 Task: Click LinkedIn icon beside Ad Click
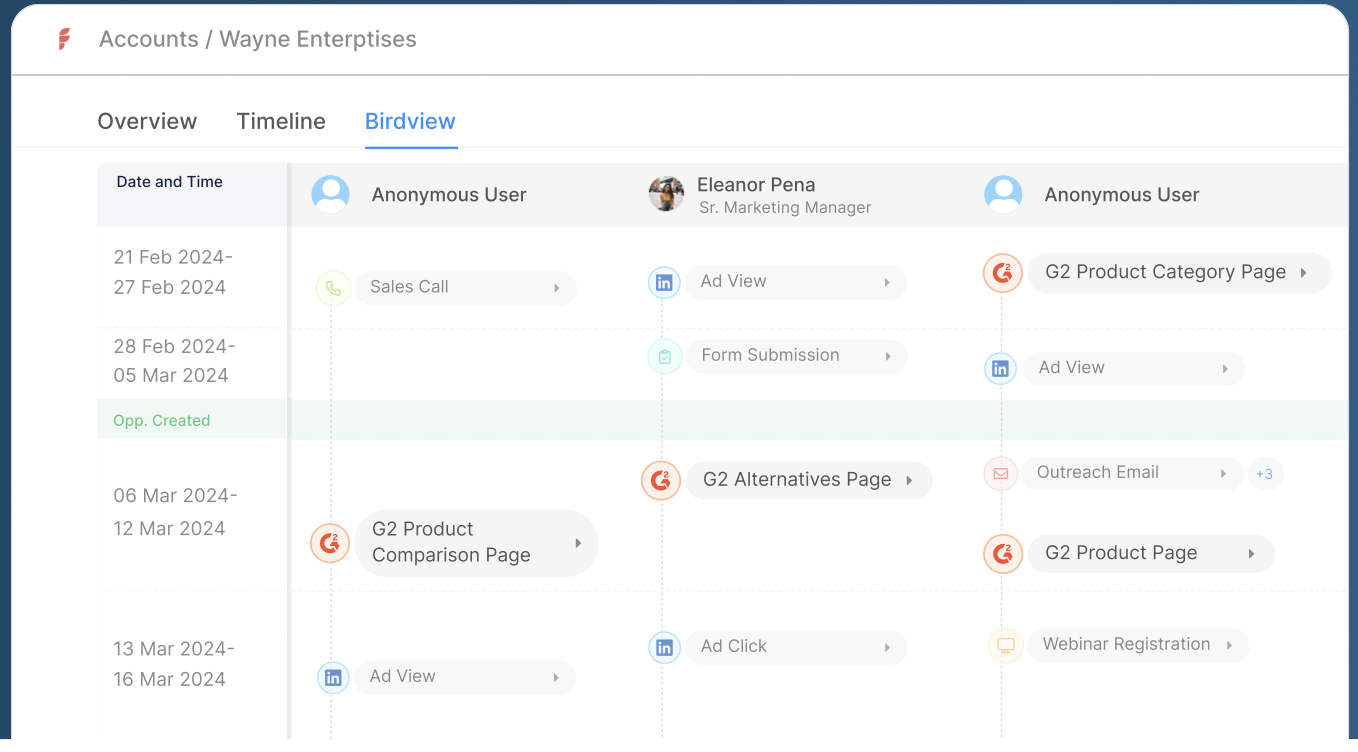tap(664, 647)
